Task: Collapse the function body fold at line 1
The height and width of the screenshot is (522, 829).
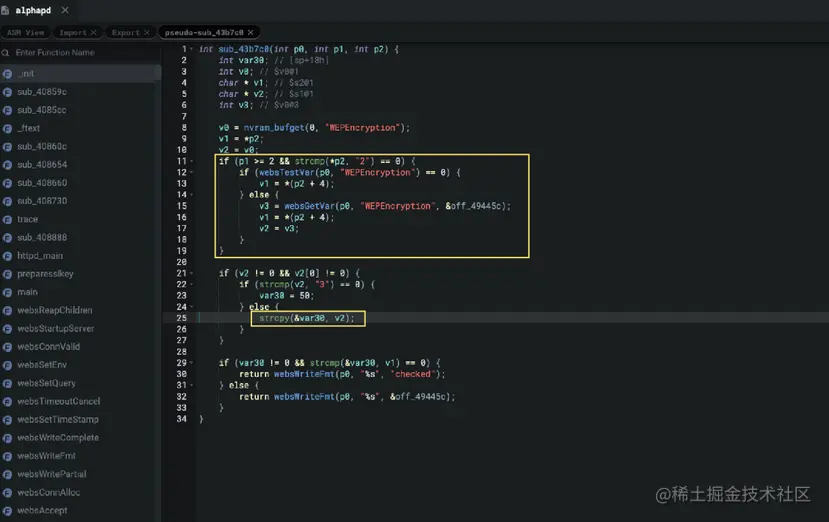Action: point(191,49)
